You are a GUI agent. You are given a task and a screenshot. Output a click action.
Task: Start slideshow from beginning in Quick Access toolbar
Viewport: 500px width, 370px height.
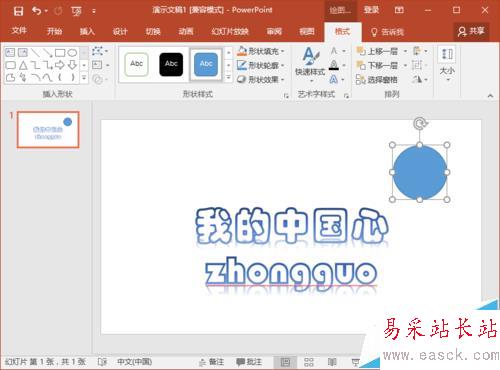pos(76,11)
